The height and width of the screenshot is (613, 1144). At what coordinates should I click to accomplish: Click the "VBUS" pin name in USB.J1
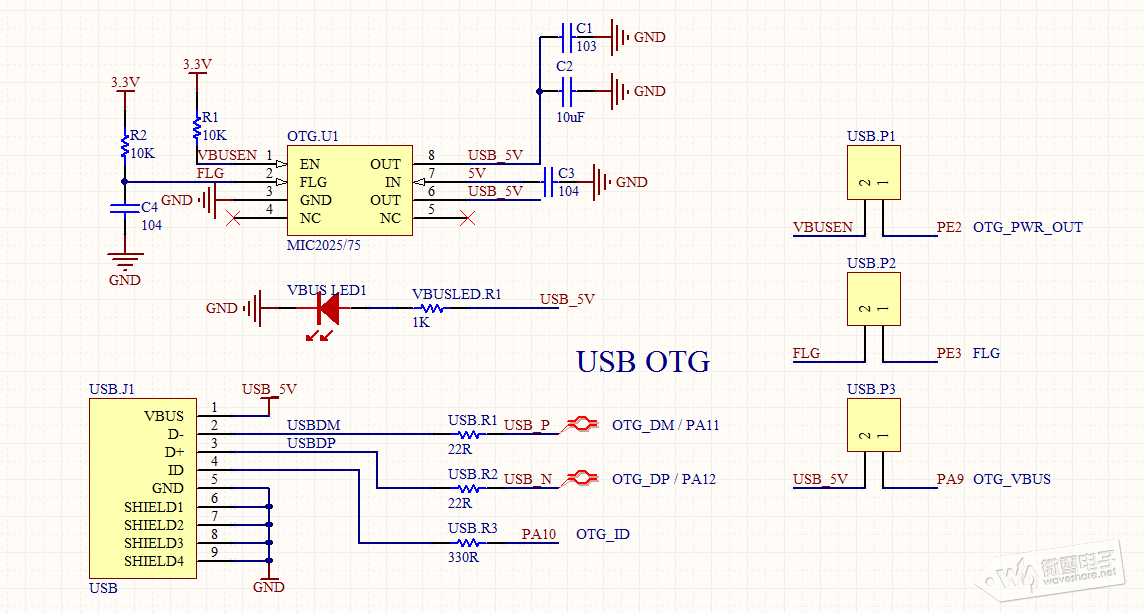[x=164, y=416]
